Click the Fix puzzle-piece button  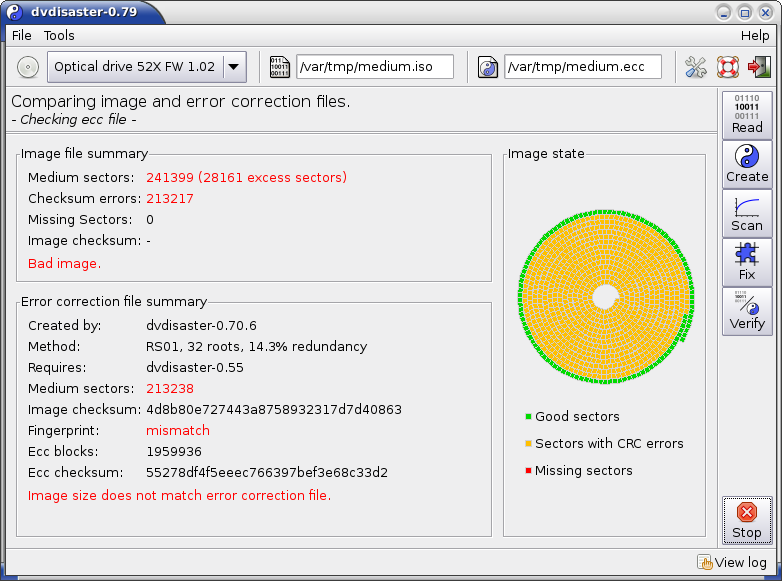(x=746, y=262)
